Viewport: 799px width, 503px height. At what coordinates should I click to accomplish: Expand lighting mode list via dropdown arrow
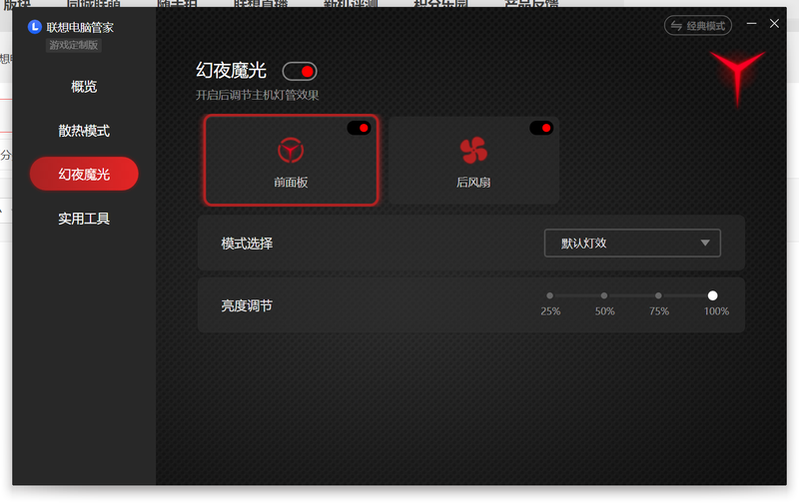click(705, 243)
